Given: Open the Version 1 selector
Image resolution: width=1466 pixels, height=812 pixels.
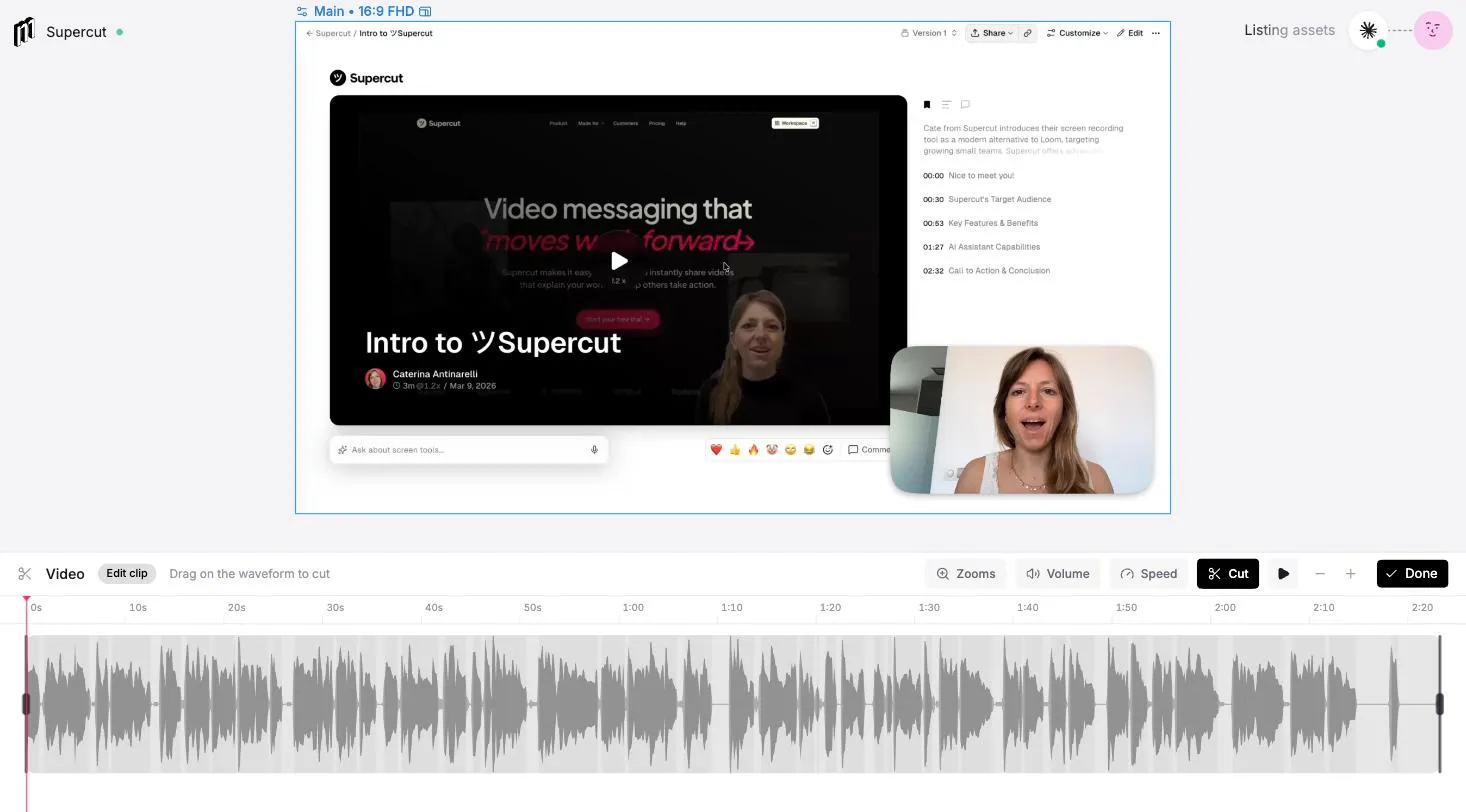Looking at the screenshot, I should point(929,33).
